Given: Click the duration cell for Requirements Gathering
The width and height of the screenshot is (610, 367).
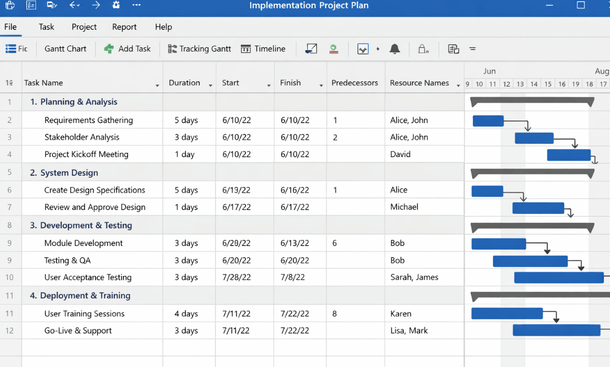Looking at the screenshot, I should (189, 120).
